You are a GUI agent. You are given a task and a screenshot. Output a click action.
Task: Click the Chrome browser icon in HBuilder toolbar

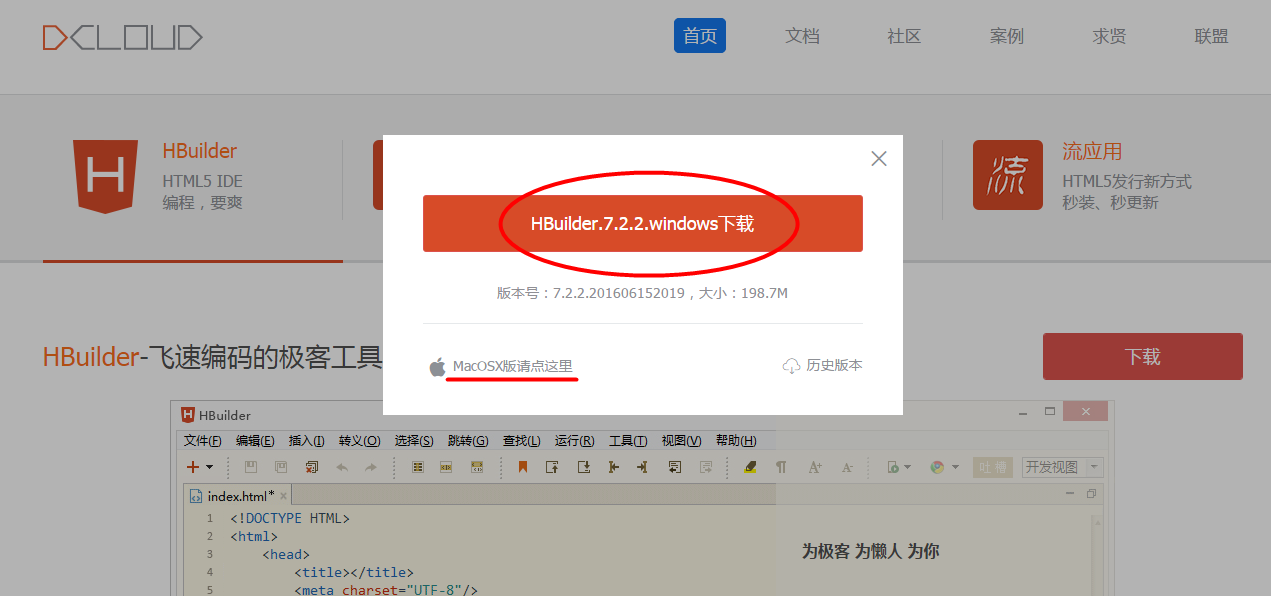(x=937, y=467)
